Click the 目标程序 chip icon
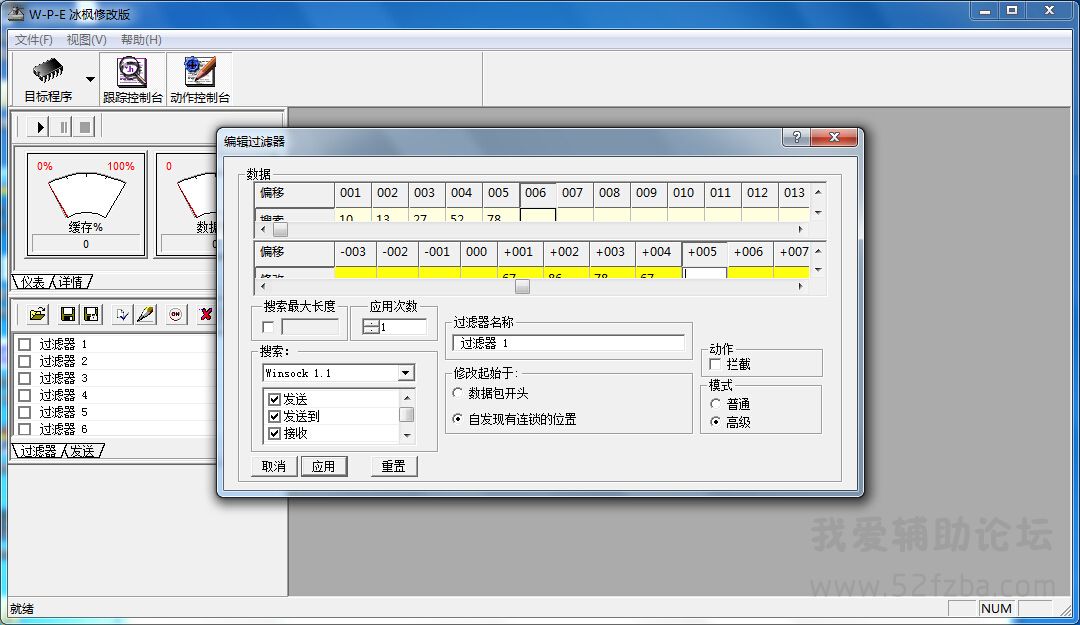Screen dimensions: 1080x625 point(47,72)
